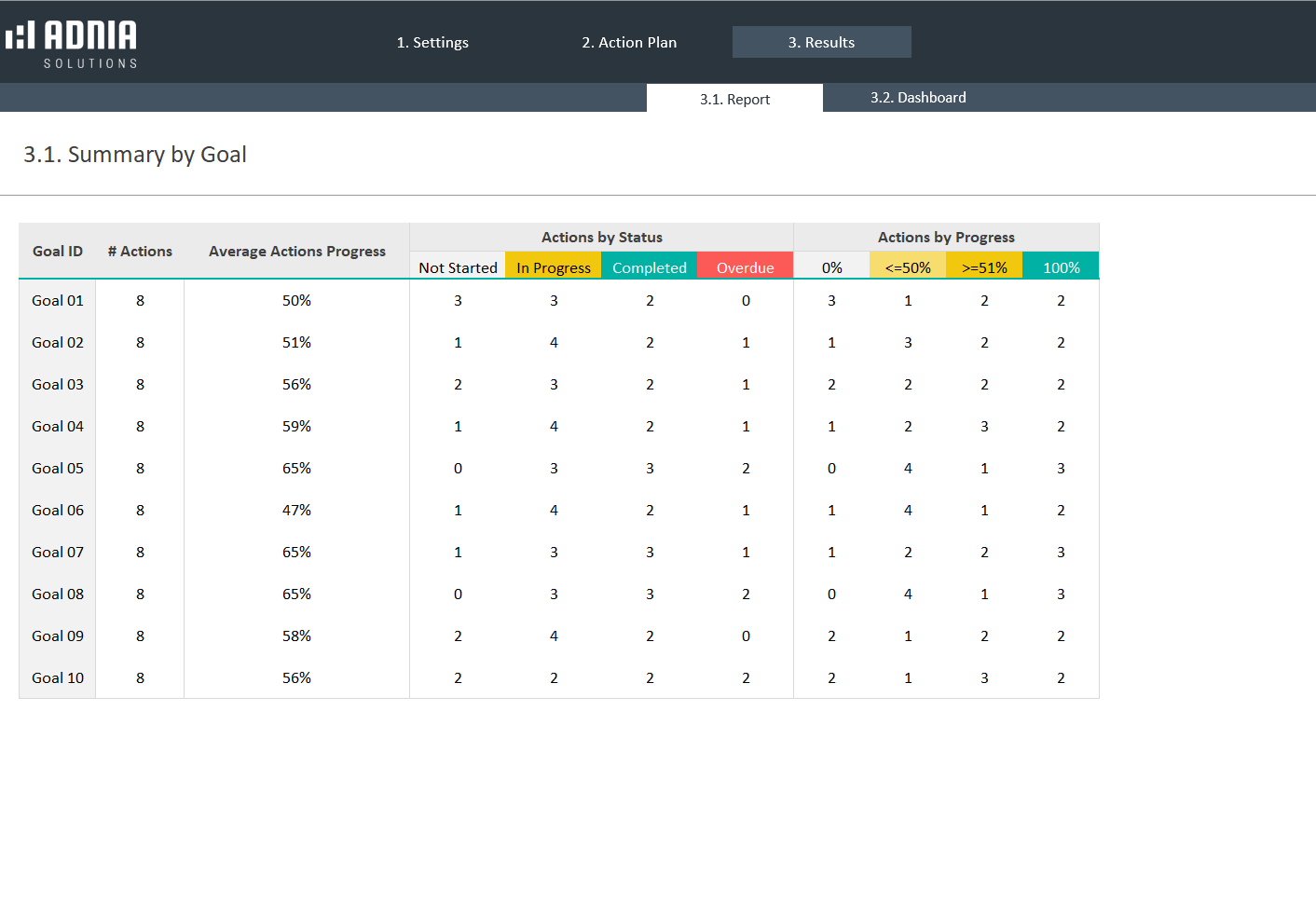Select the <=50% progress header
The height and width of the screenshot is (902, 1316).
[x=908, y=267]
